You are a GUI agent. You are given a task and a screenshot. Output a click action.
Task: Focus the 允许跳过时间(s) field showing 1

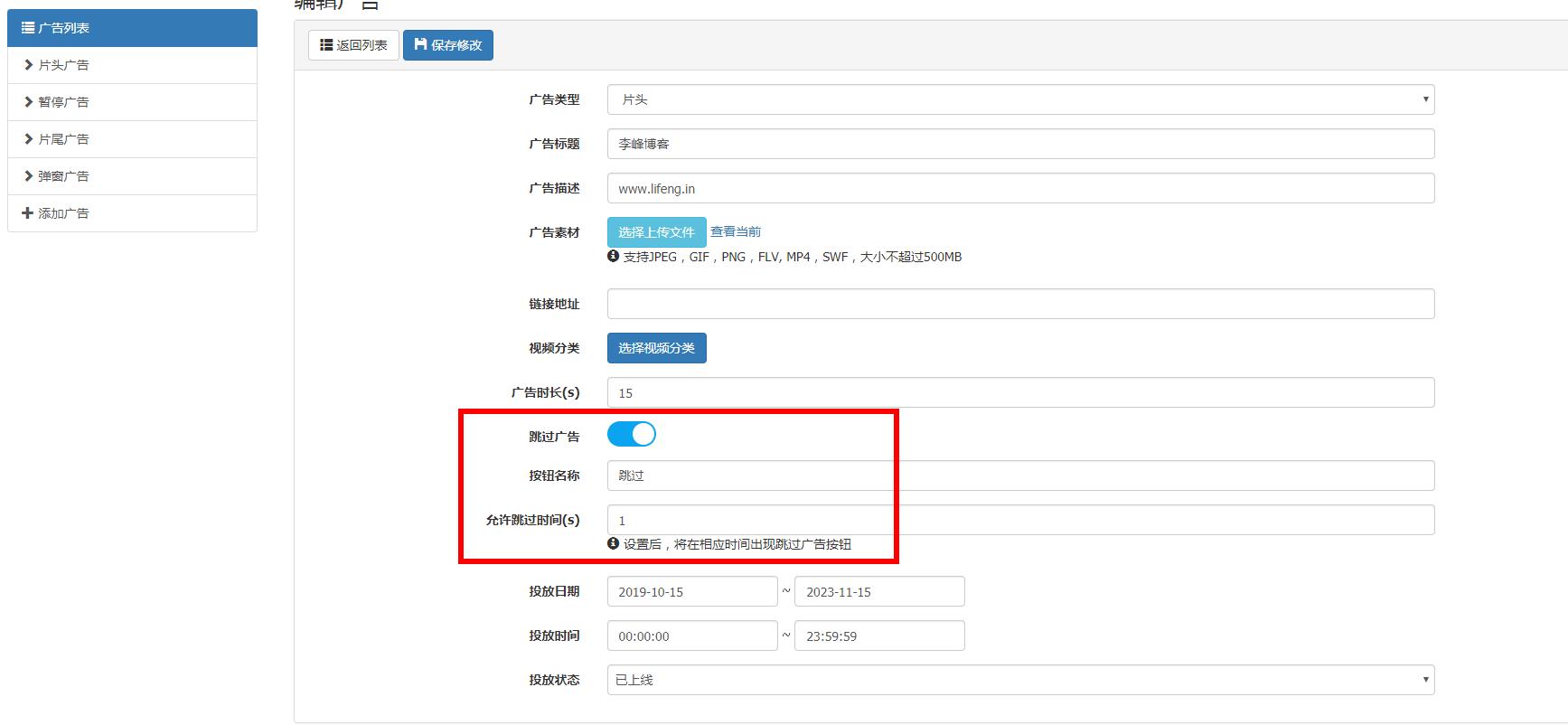(x=1020, y=520)
